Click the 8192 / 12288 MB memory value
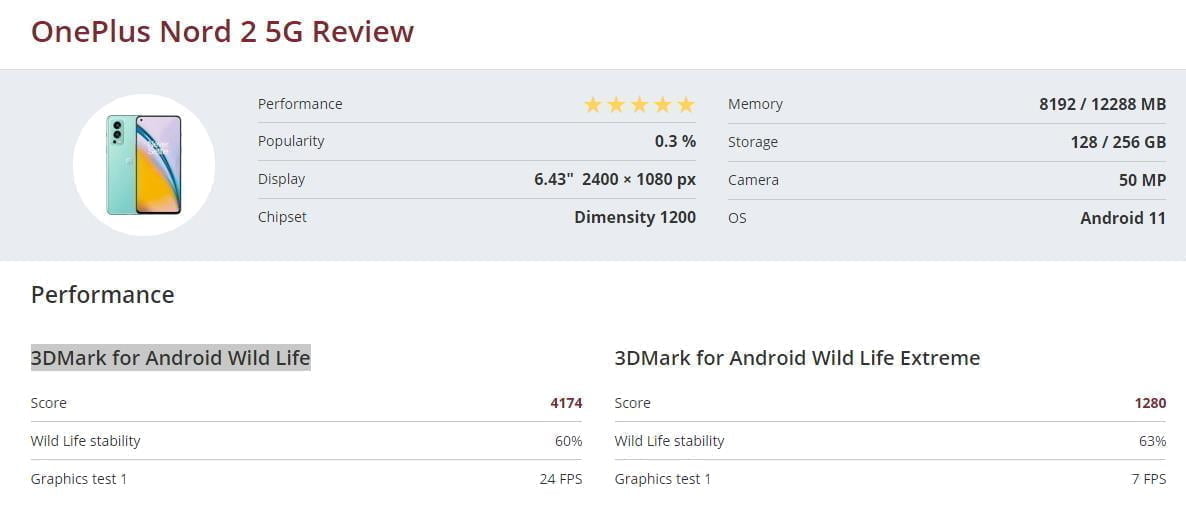 coord(1102,104)
